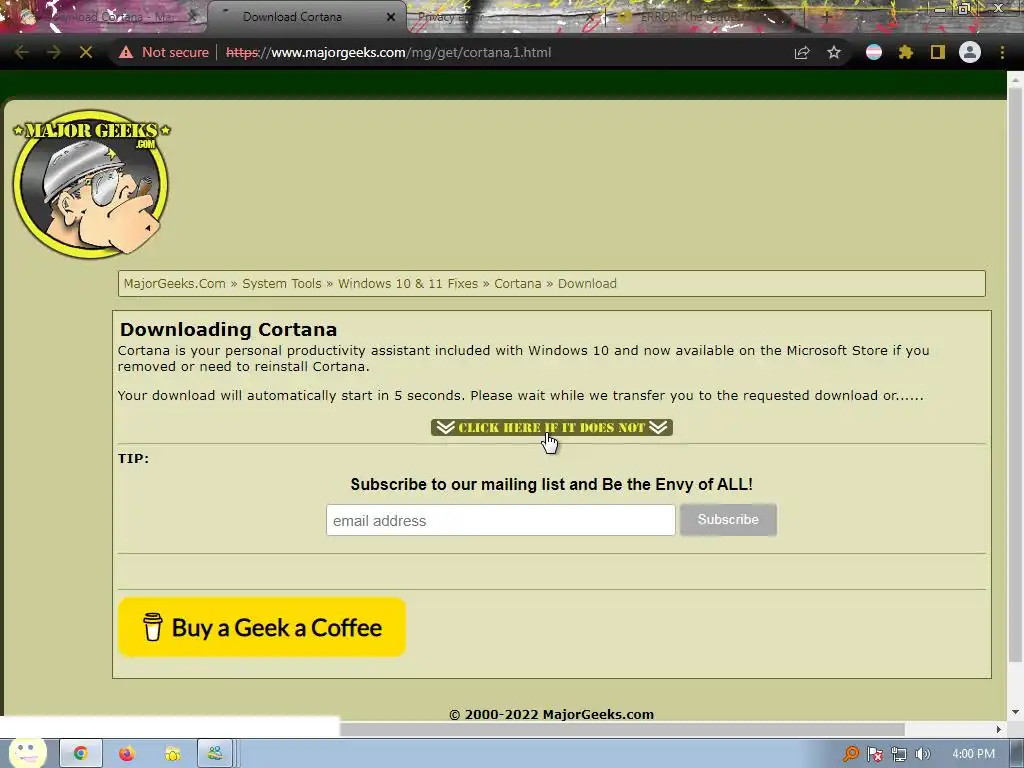Launch Firefox from the taskbar

coord(127,754)
